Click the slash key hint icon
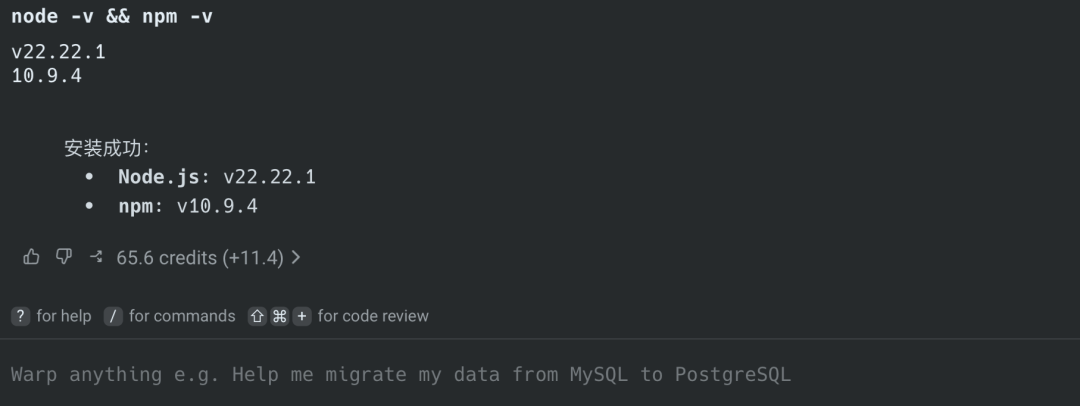This screenshot has width=1080, height=406. coord(113,316)
